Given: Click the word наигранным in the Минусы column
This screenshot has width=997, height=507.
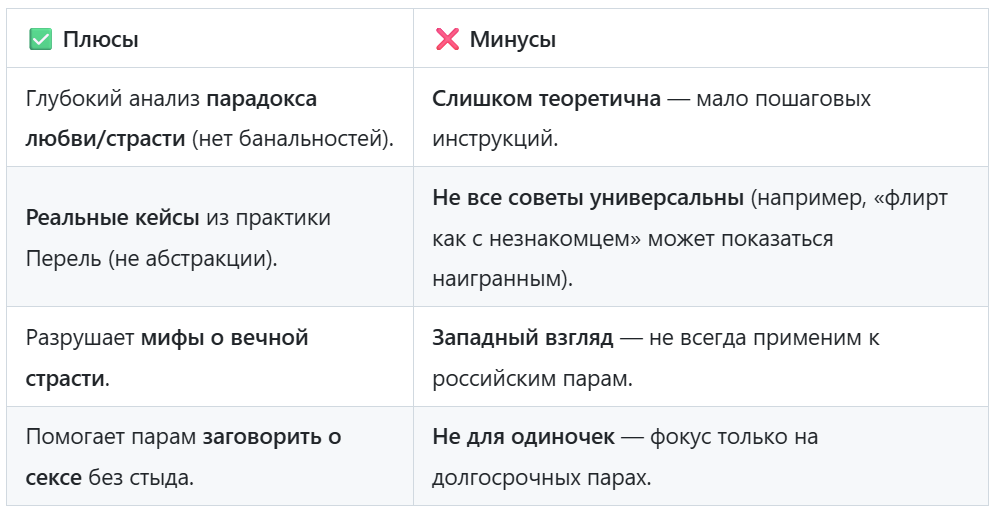Looking at the screenshot, I should pyautogui.click(x=497, y=279).
